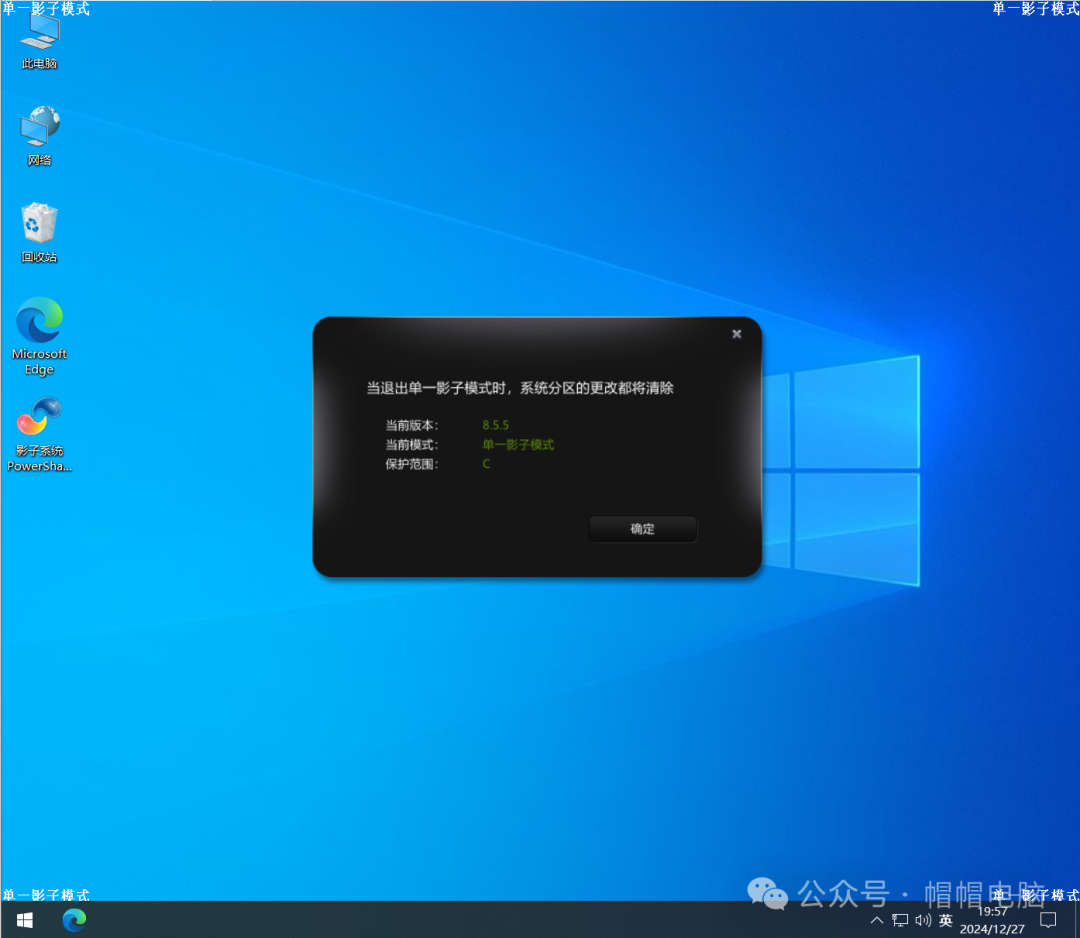Click the protection range value C
The width and height of the screenshot is (1080, 938).
(x=487, y=465)
